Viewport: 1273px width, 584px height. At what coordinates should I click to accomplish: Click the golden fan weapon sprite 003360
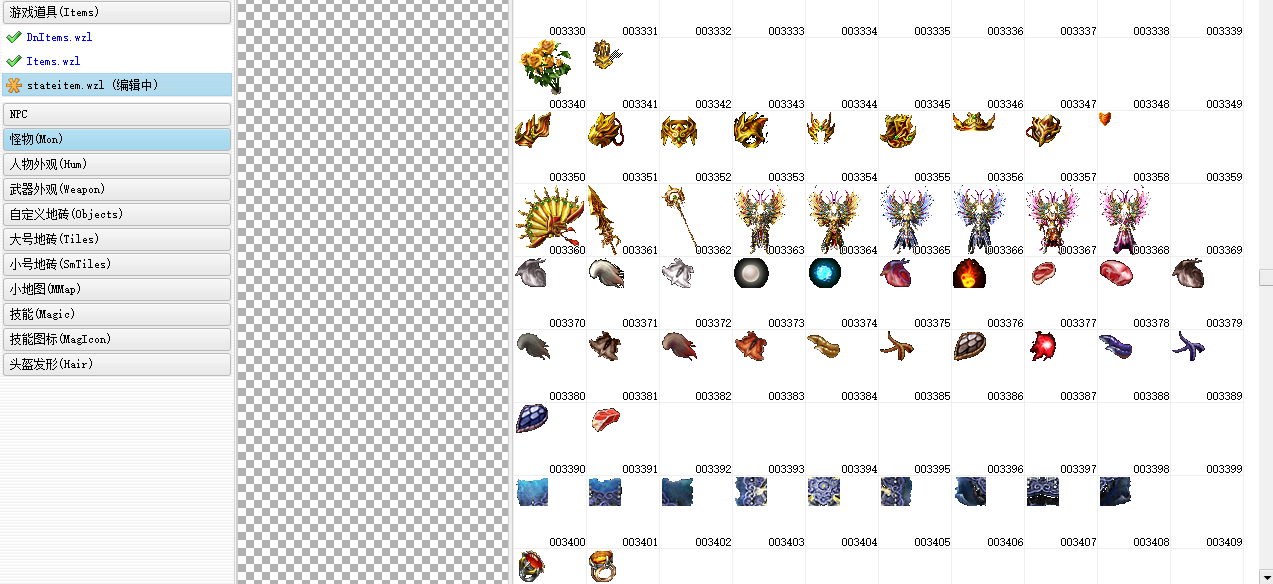point(549,217)
